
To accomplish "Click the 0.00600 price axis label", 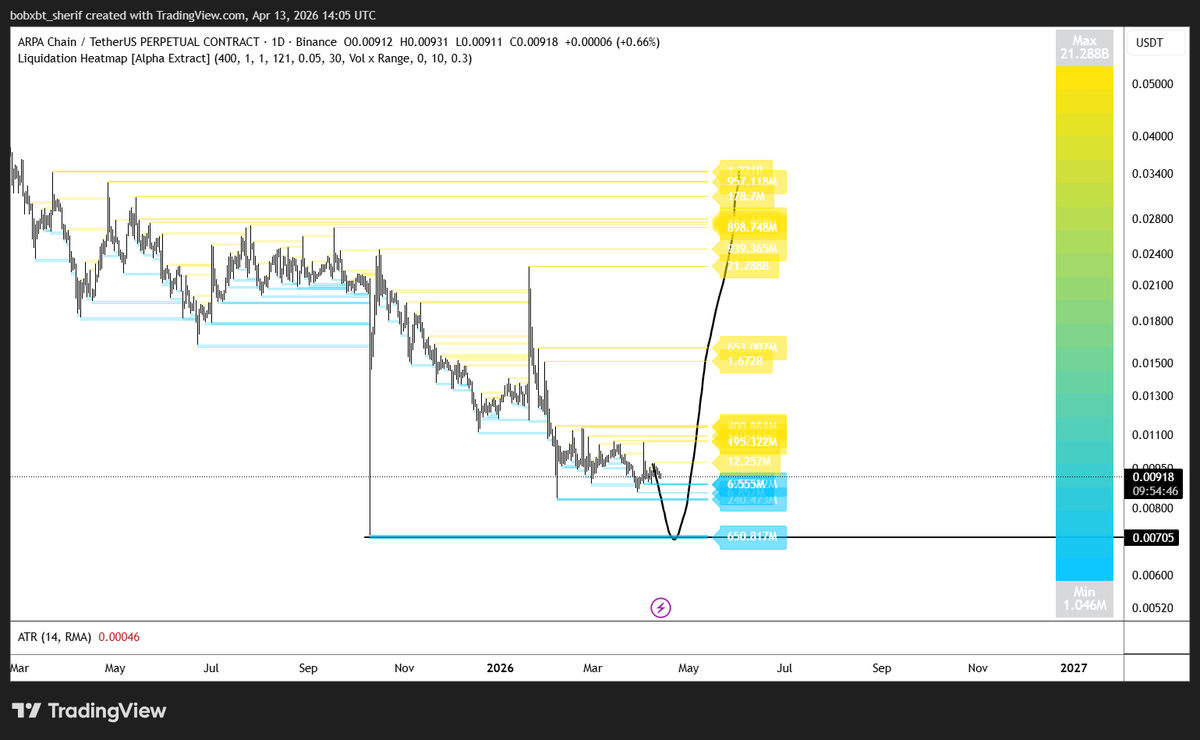I will (1151, 575).
